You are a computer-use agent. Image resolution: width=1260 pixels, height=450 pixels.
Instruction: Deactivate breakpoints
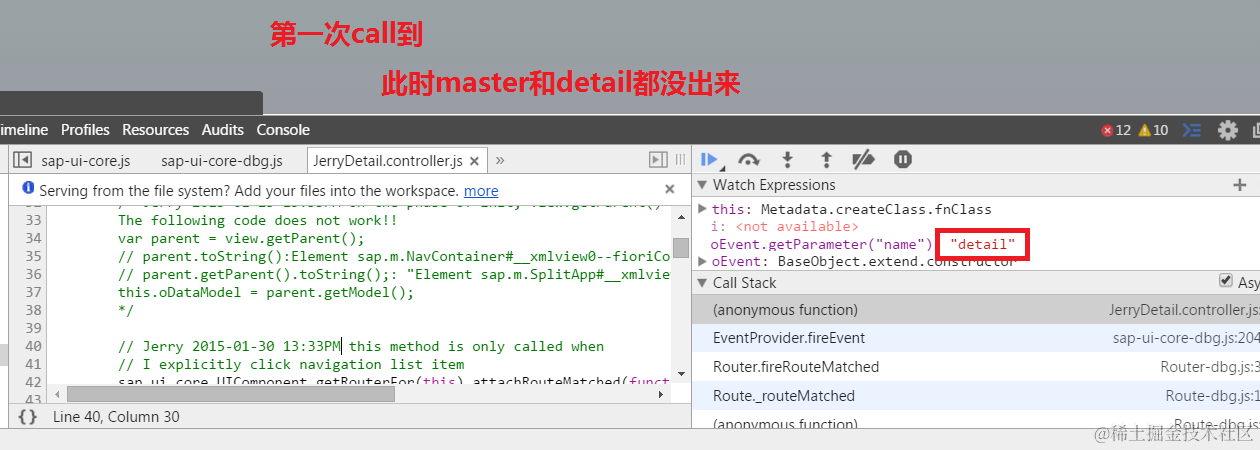[864, 159]
